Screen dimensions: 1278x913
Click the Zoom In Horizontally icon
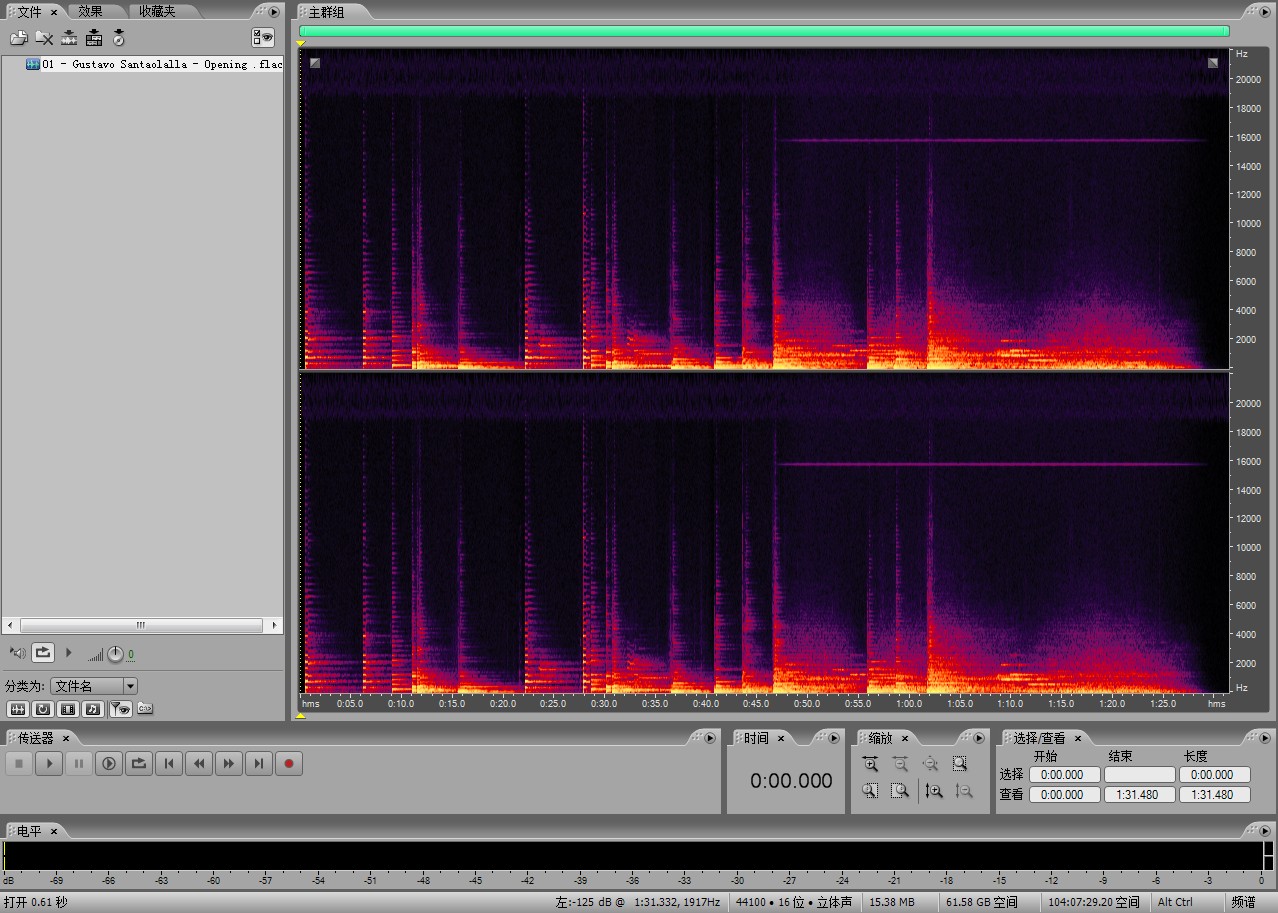870,764
